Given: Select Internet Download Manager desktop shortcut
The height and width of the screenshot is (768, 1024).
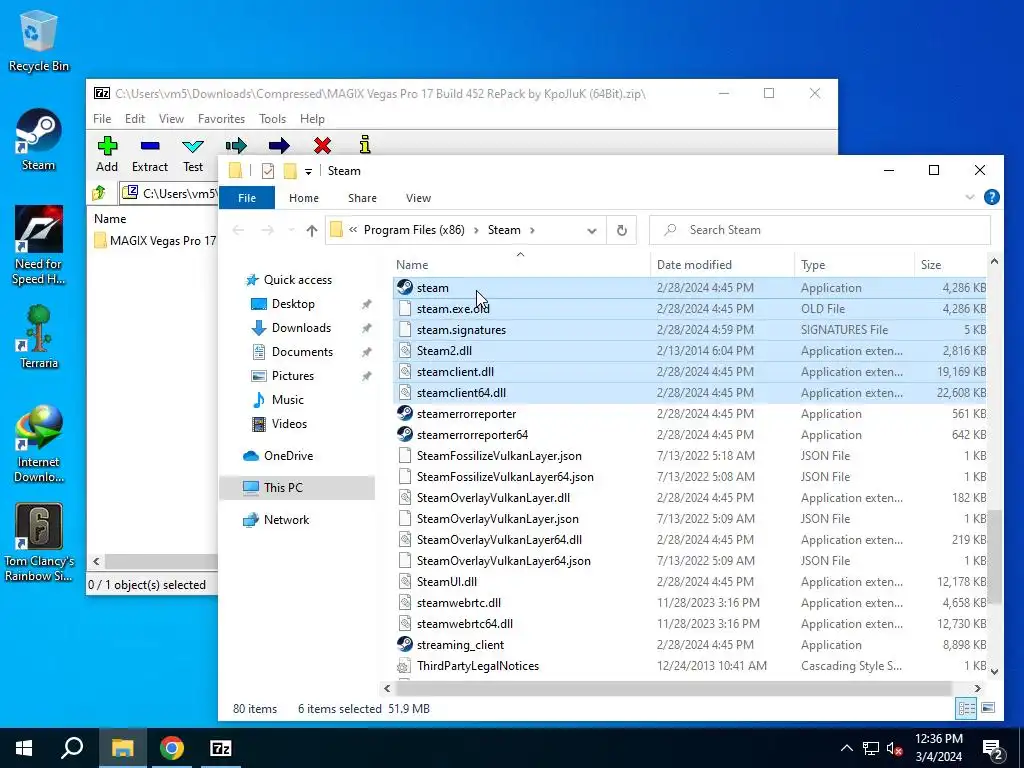Looking at the screenshot, I should coord(39,444).
